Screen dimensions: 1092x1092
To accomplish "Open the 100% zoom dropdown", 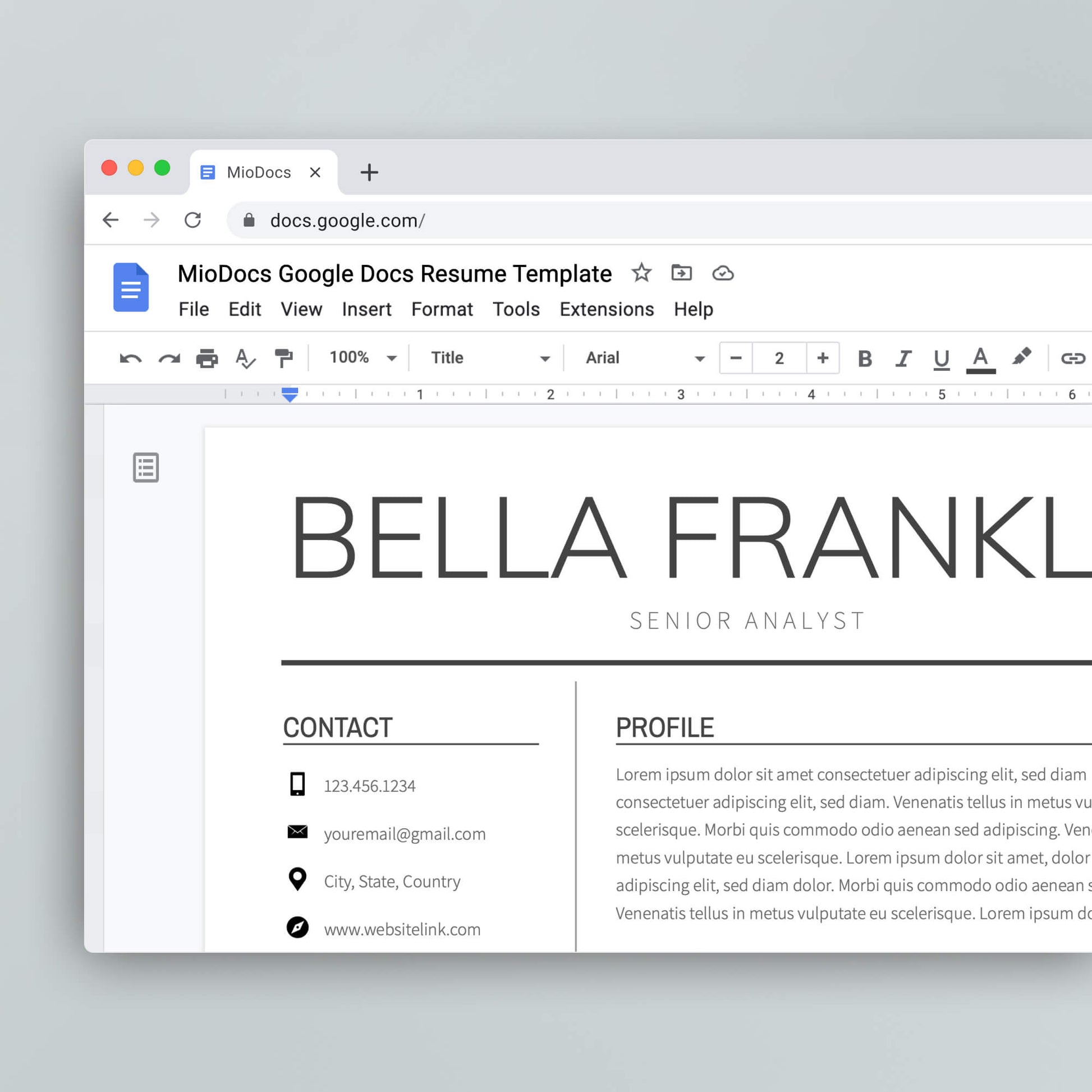I will pos(363,358).
